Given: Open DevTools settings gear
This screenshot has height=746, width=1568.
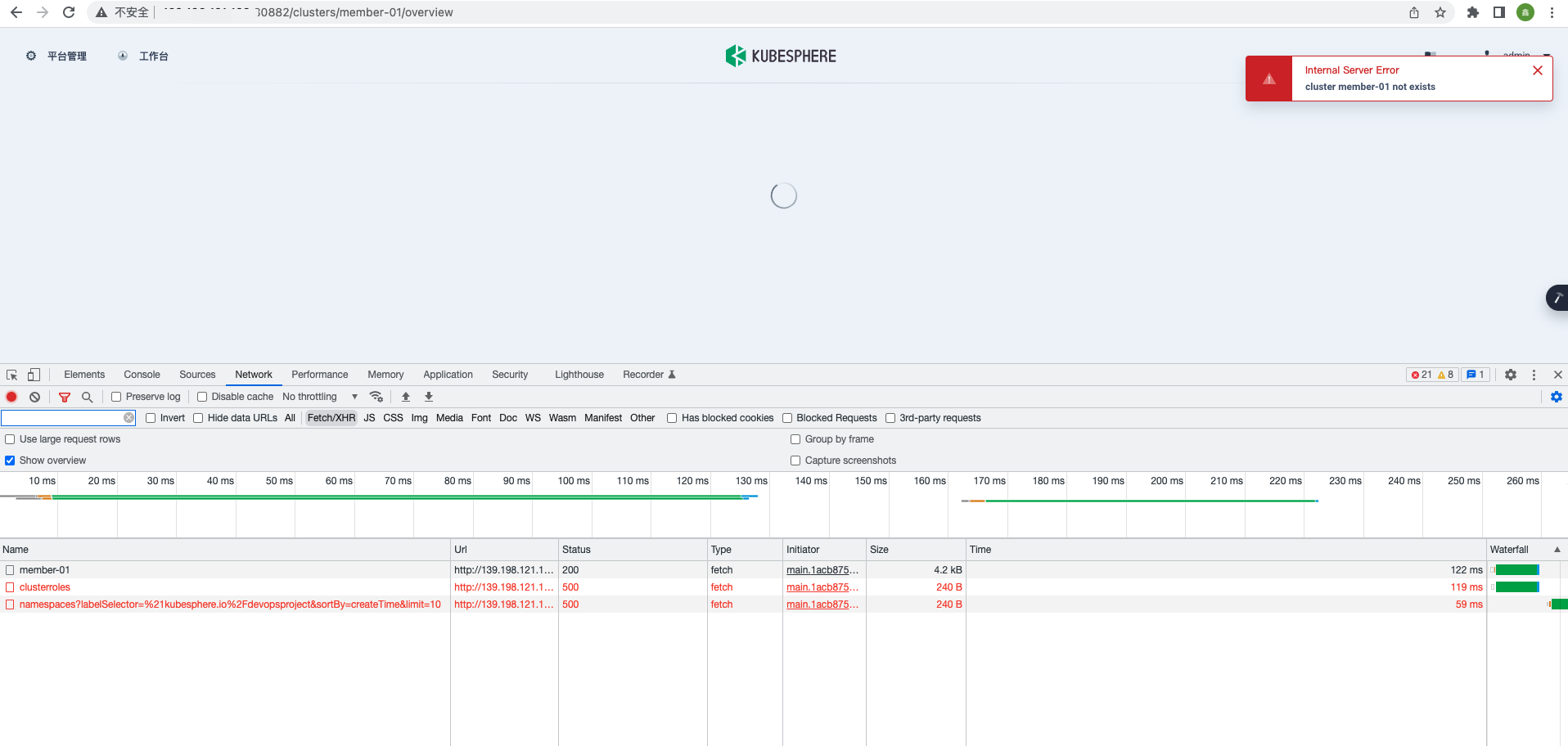Looking at the screenshot, I should (x=1510, y=374).
